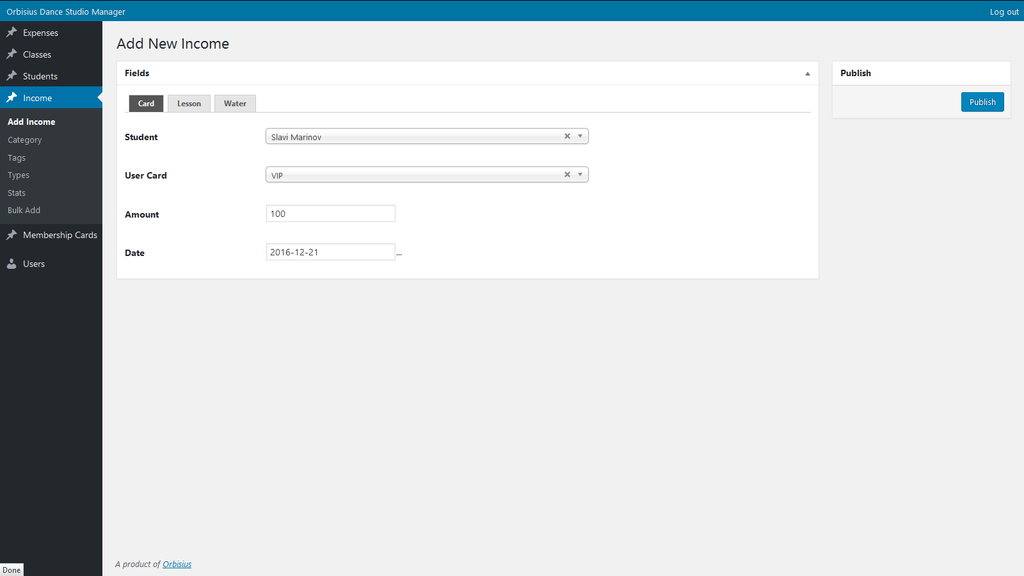The image size is (1024, 576).
Task: Go to Add Income submenu item
Action: coord(31,122)
